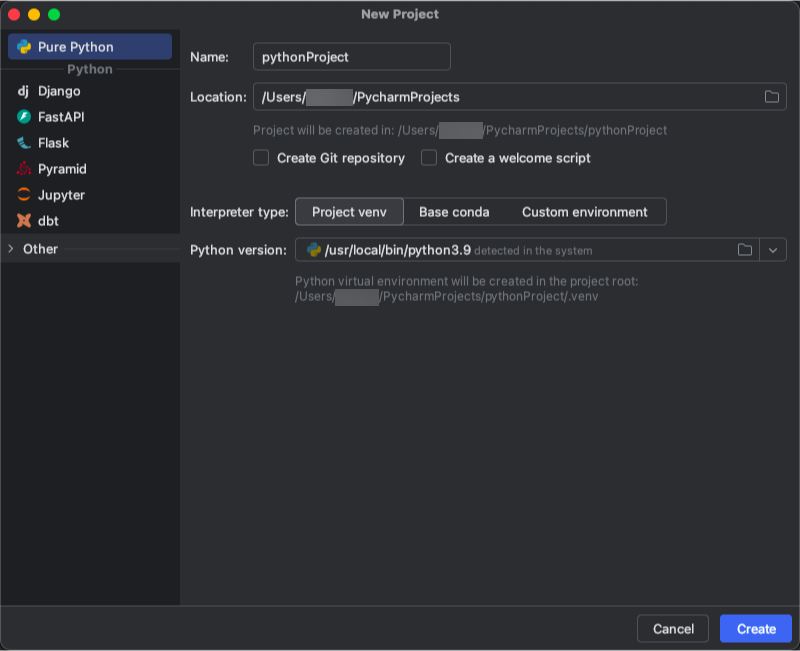Click the Python logo in version field
This screenshot has height=651, width=800.
coord(313,249)
